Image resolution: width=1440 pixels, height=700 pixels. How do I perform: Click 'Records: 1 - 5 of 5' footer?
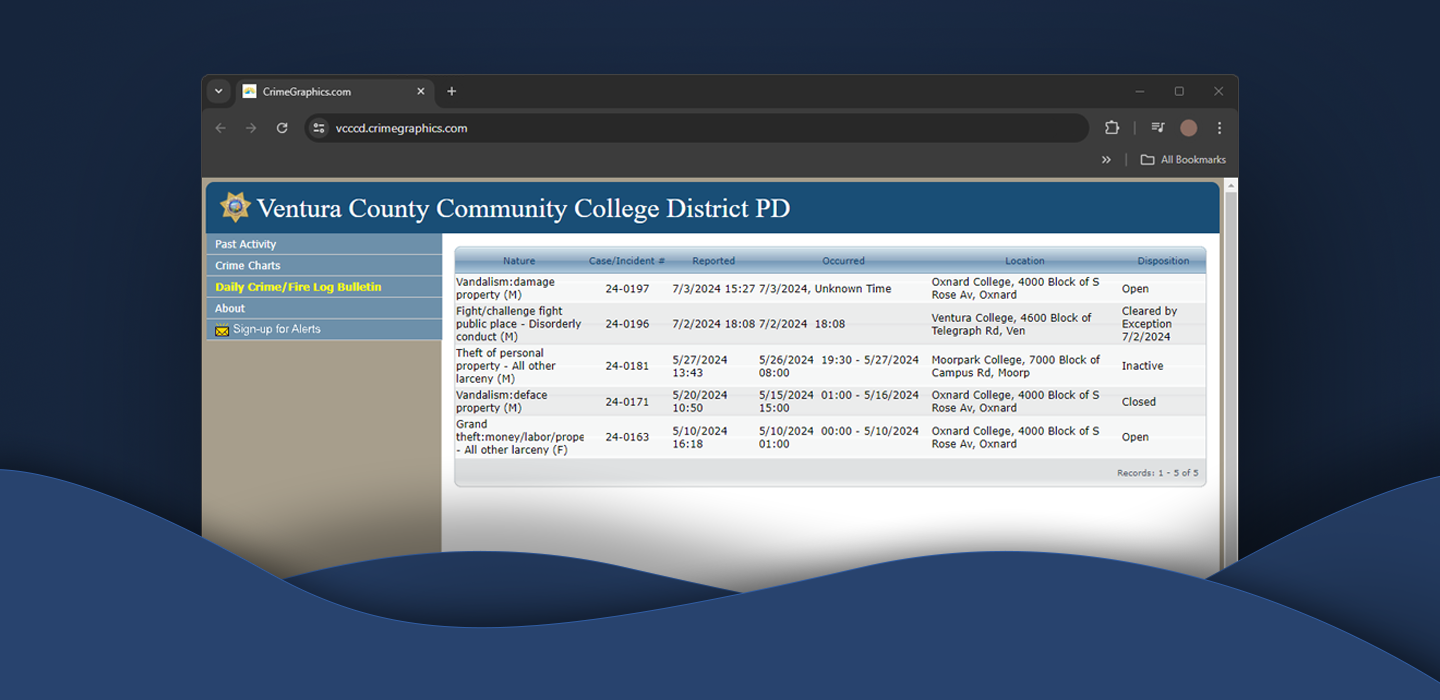pyautogui.click(x=1157, y=473)
